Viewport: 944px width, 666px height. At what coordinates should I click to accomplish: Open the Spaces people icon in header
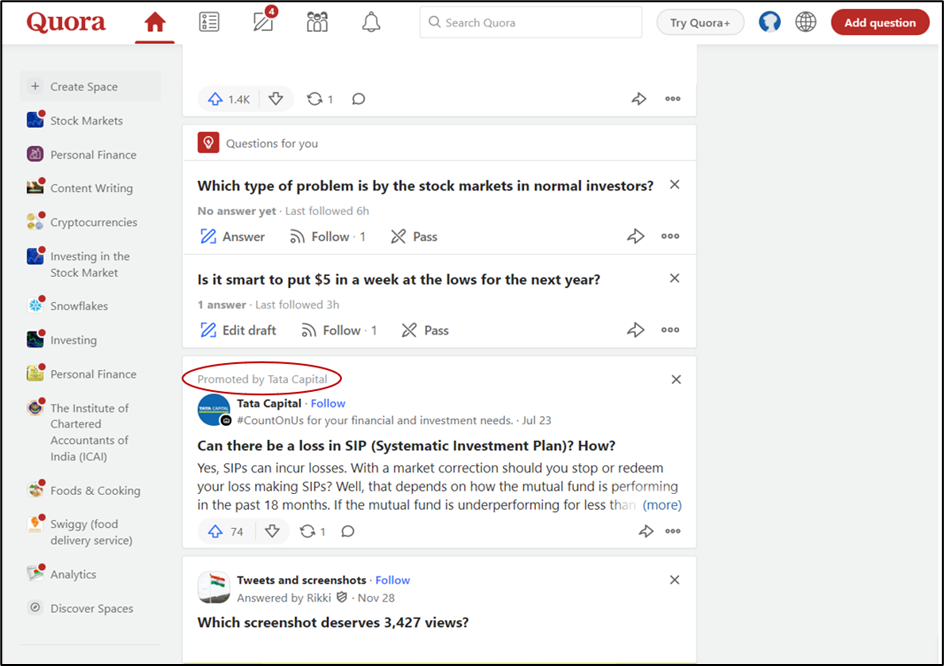tap(317, 22)
